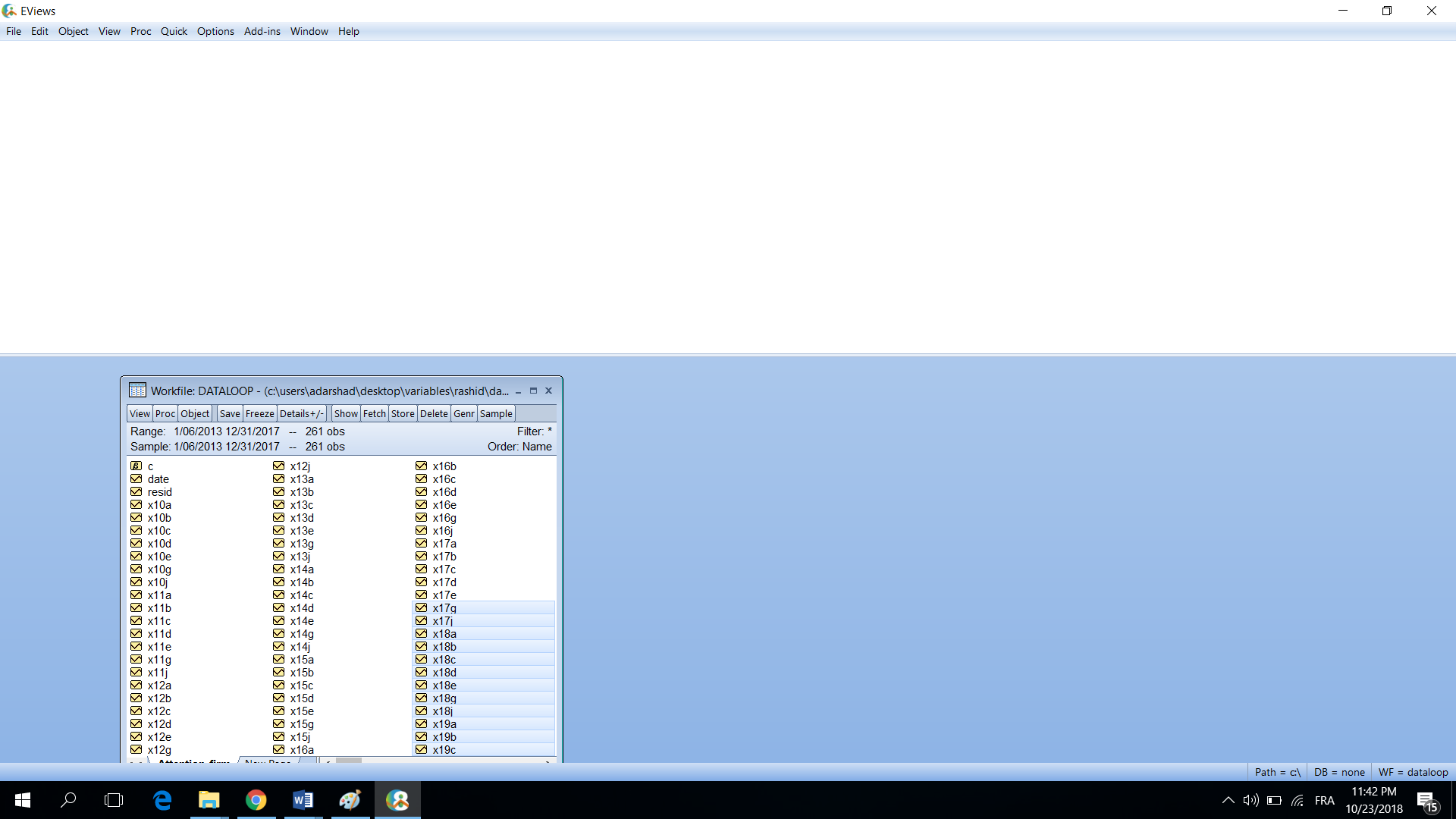Select the x16b series icon

[422, 466]
